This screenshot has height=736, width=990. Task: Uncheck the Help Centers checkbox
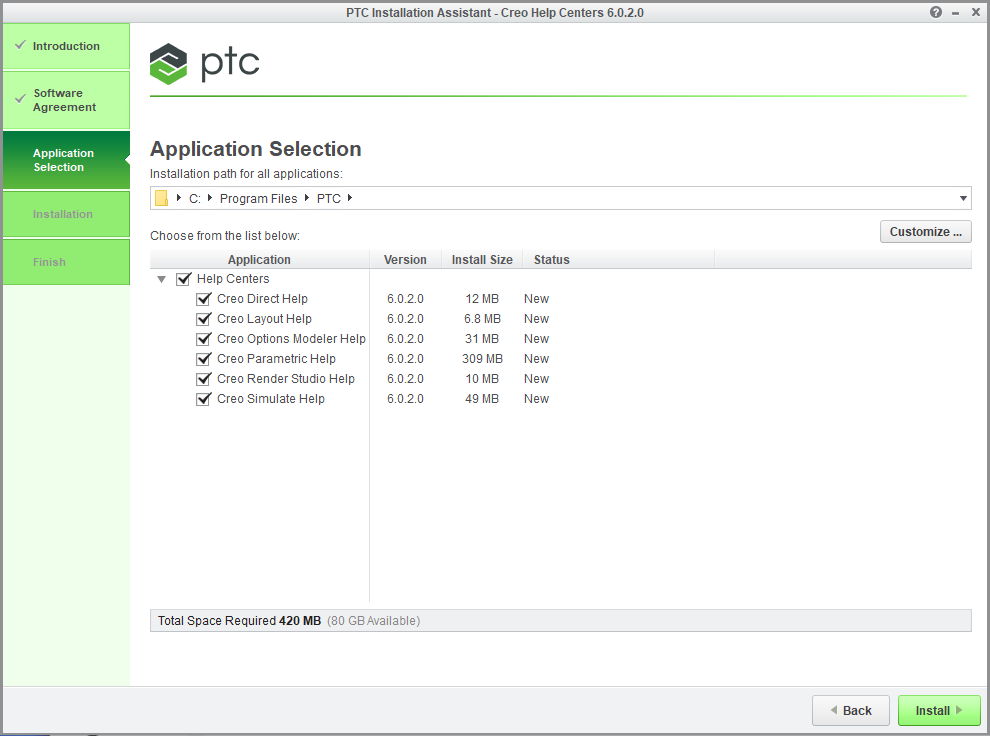pos(183,279)
